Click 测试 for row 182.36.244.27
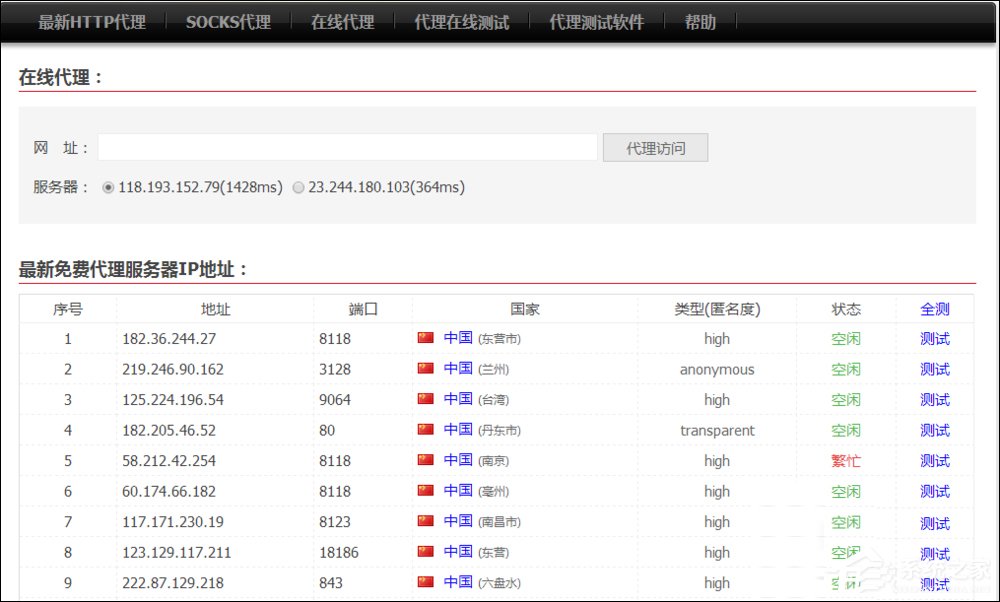1000x602 pixels. [x=935, y=339]
